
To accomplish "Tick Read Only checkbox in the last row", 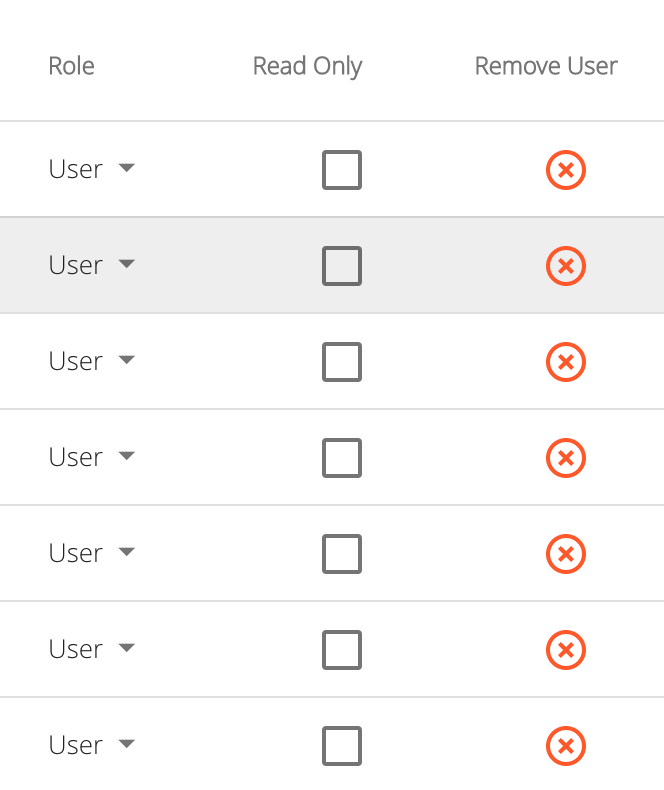I will (342, 746).
